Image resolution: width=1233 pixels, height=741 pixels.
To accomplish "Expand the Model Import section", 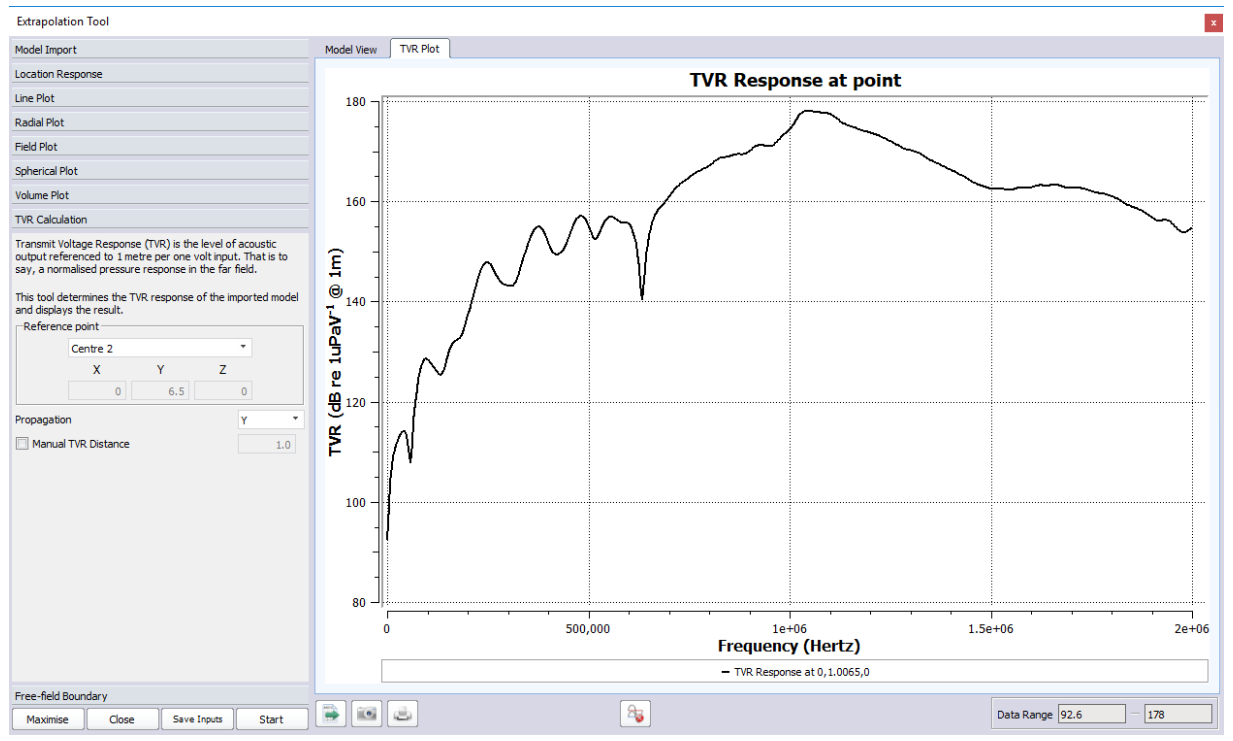I will (160, 49).
